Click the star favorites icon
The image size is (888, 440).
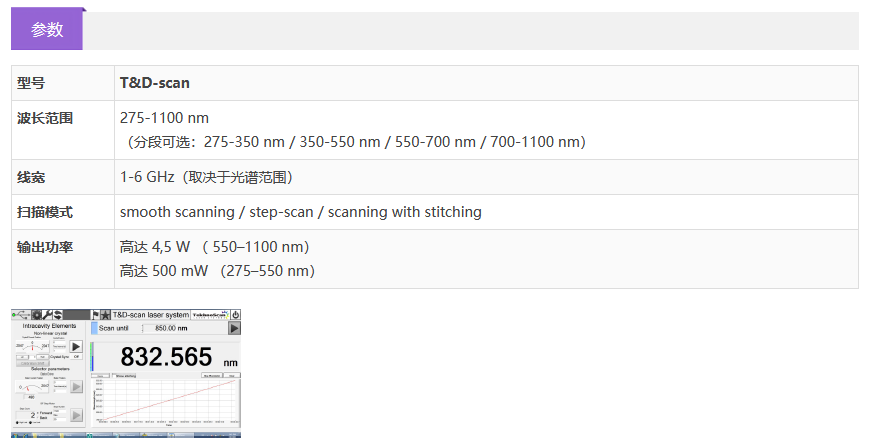pyautogui.click(x=105, y=314)
